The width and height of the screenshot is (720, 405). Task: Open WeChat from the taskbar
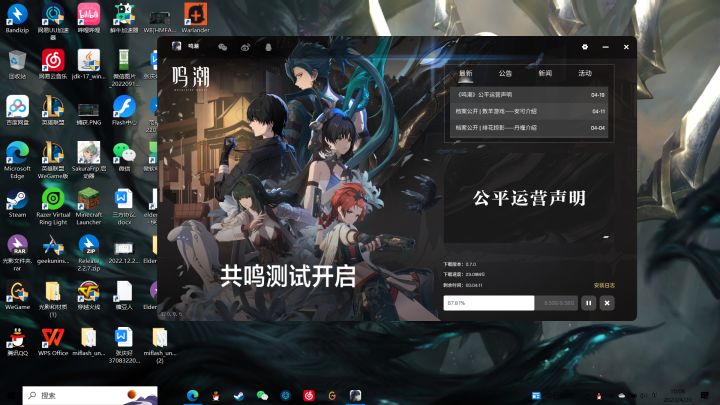coord(262,395)
